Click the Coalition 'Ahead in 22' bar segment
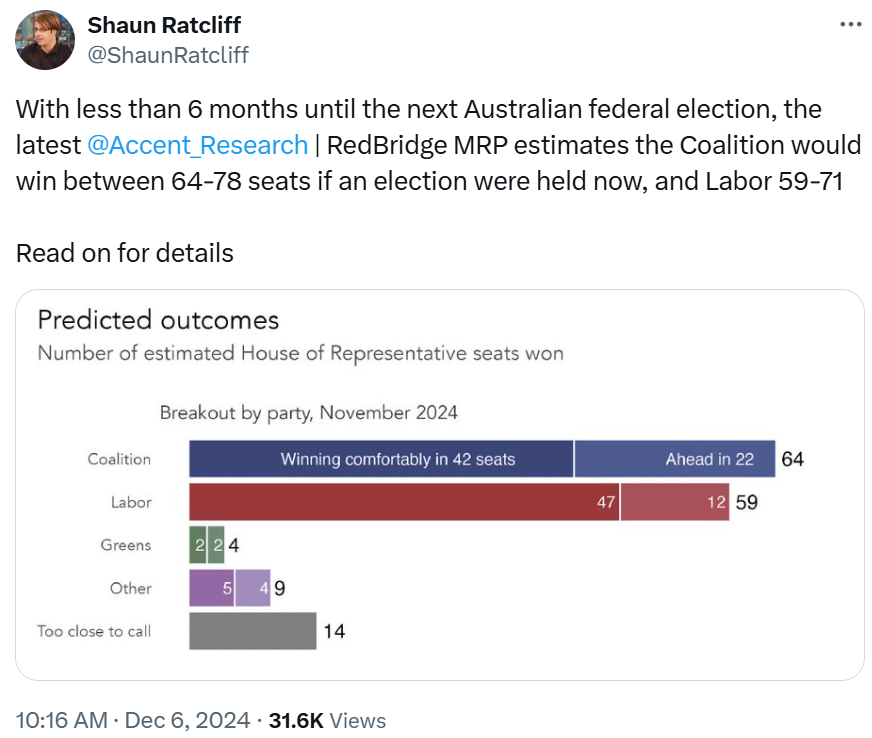This screenshot has width=872, height=738. pyautogui.click(x=675, y=459)
